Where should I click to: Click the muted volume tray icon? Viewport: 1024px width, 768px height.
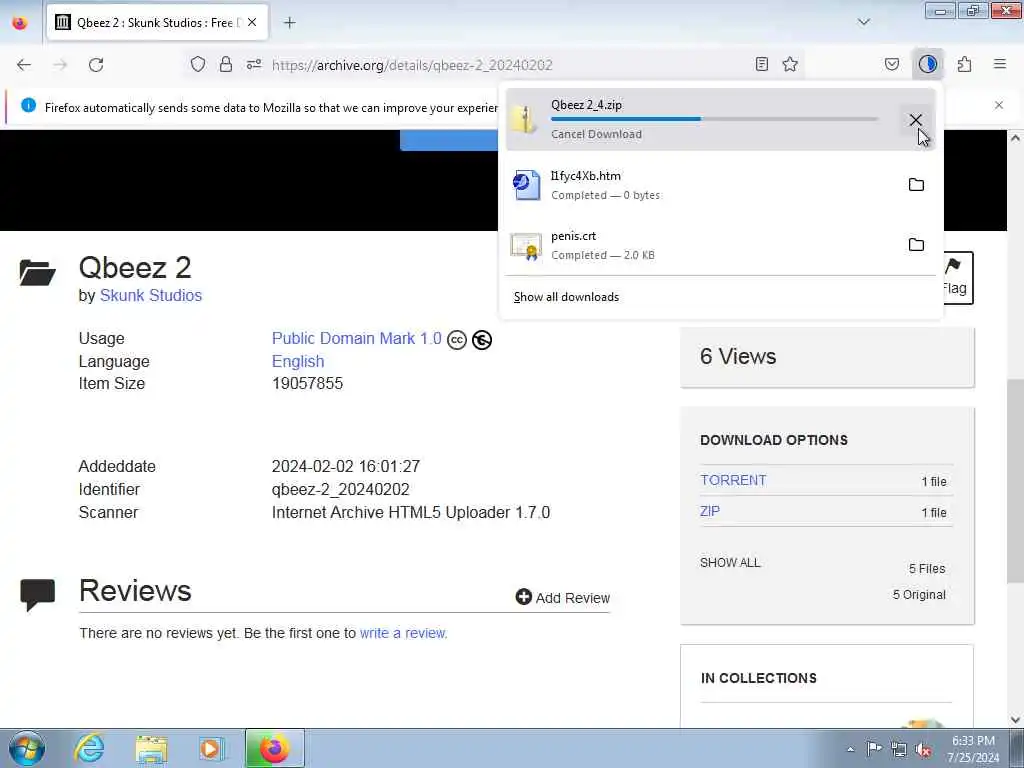click(x=923, y=749)
